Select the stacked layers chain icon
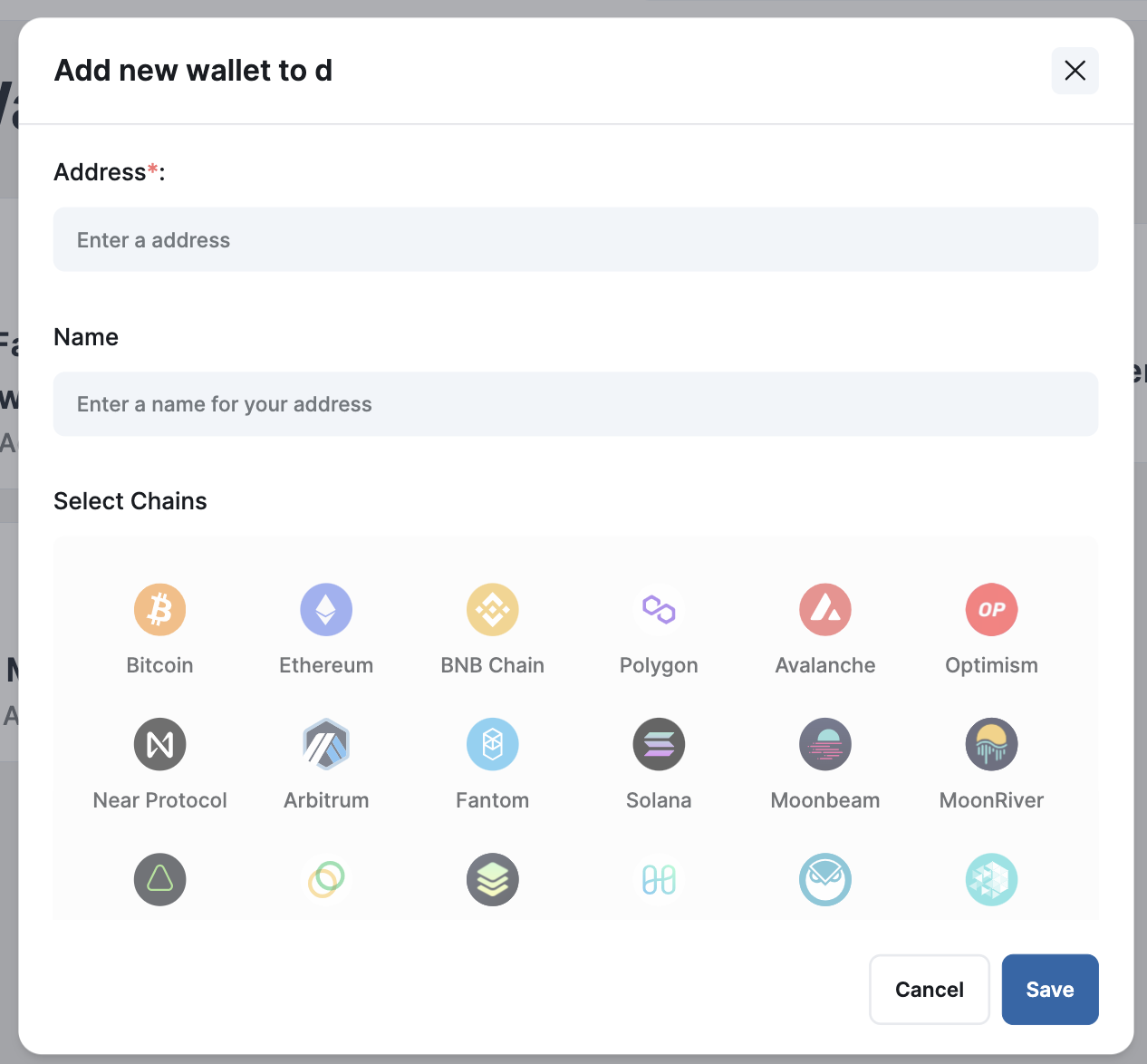1147x1064 pixels. pos(493,879)
